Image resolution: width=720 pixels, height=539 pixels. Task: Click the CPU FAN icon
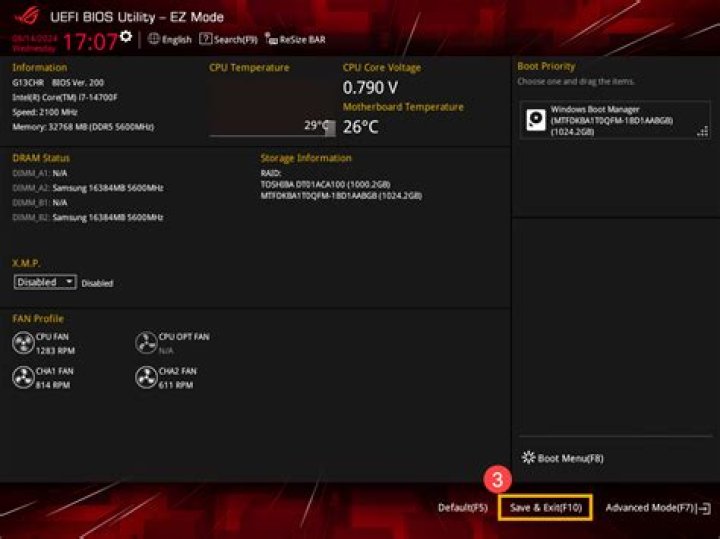tap(23, 343)
